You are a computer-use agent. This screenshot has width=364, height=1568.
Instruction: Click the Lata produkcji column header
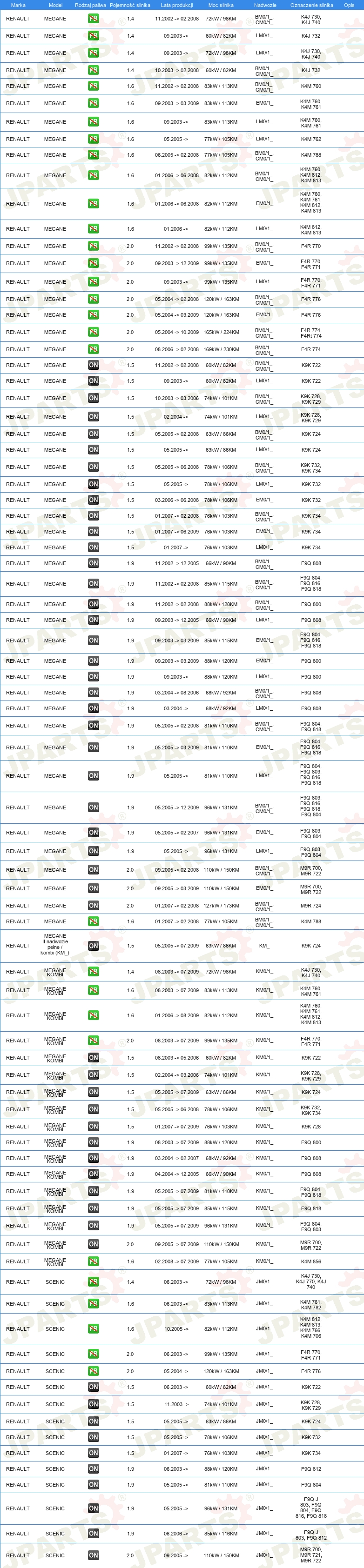coord(176,5)
